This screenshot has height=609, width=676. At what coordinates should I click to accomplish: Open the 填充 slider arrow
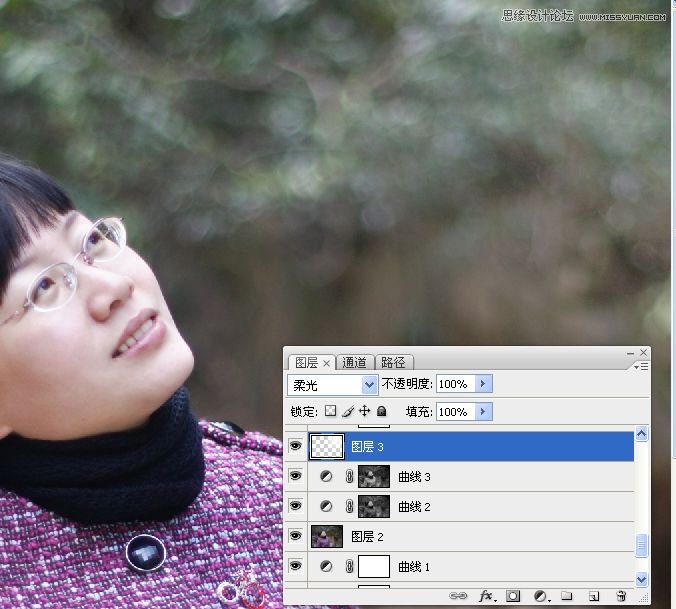click(483, 412)
